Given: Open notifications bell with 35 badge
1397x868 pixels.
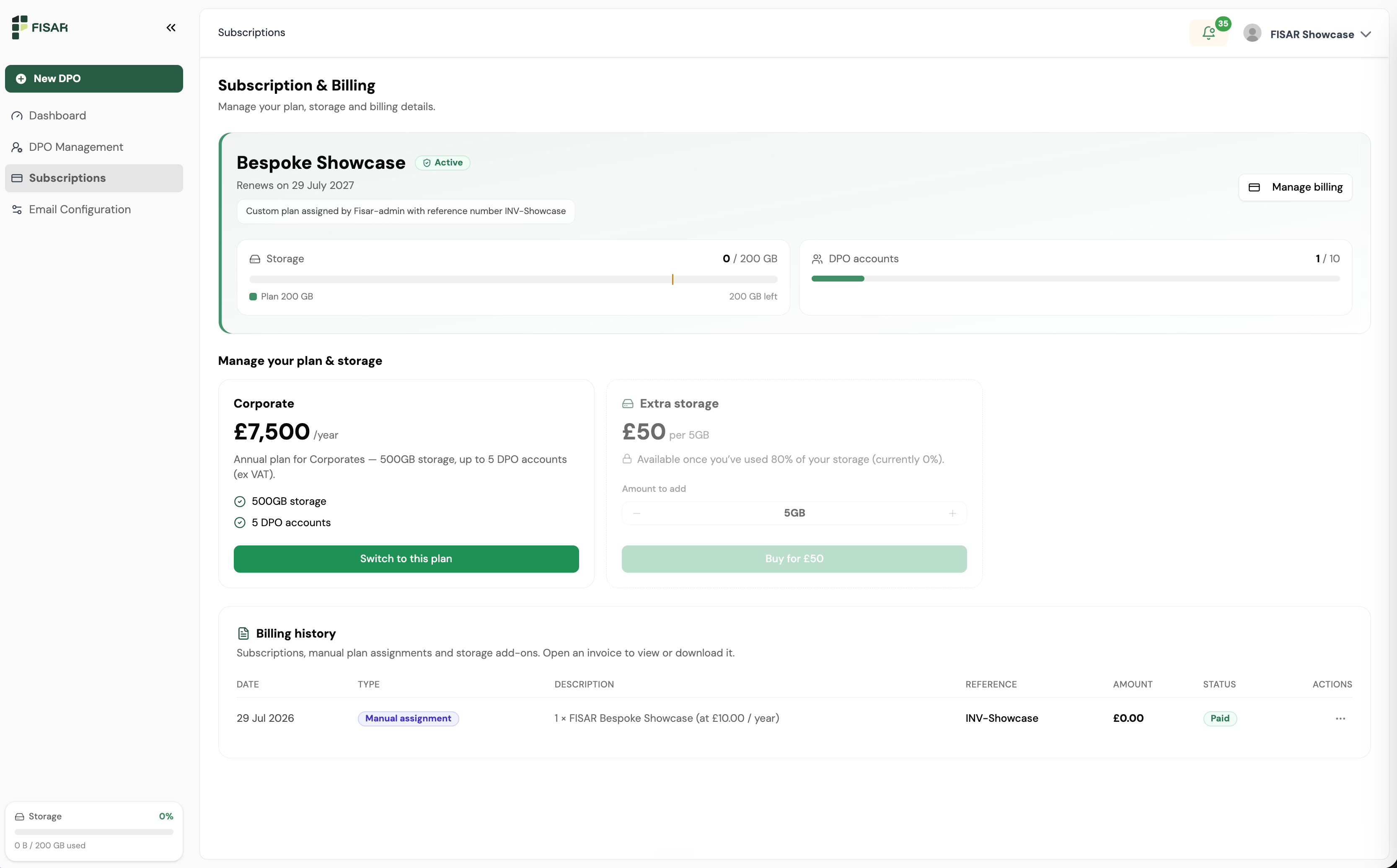Looking at the screenshot, I should coord(1209,33).
